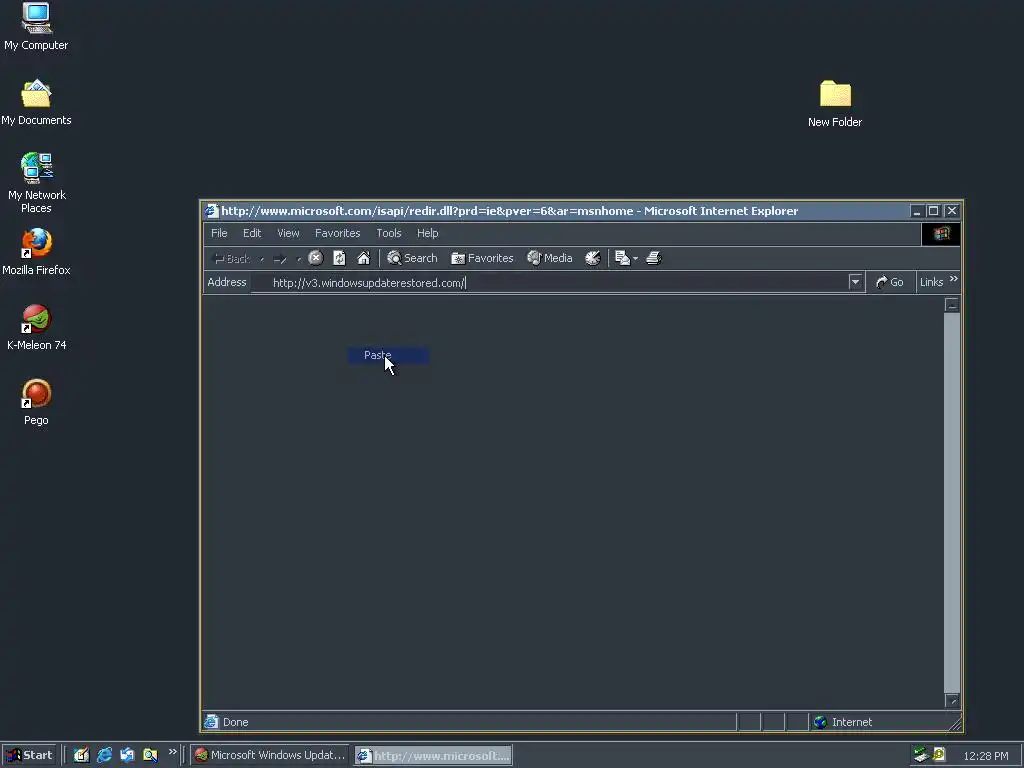
Task: Select My Network Places desktop icon
Action: pos(37,183)
